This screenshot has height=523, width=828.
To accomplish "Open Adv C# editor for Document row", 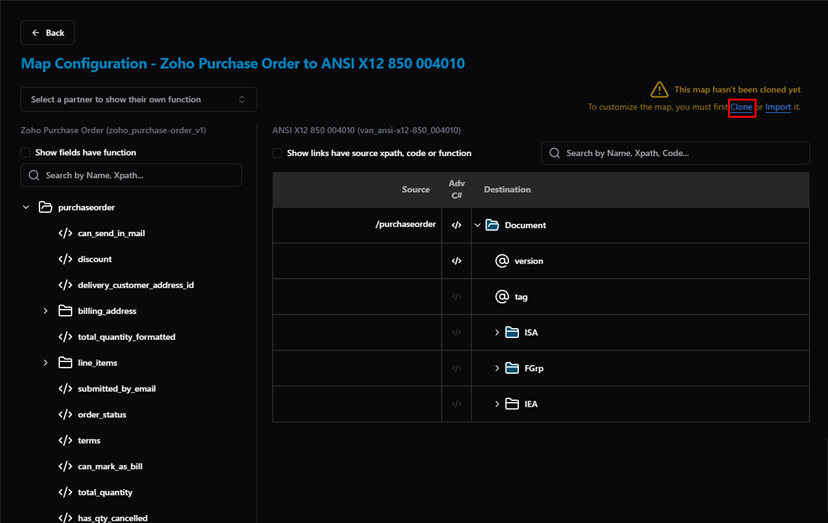I will pos(456,225).
